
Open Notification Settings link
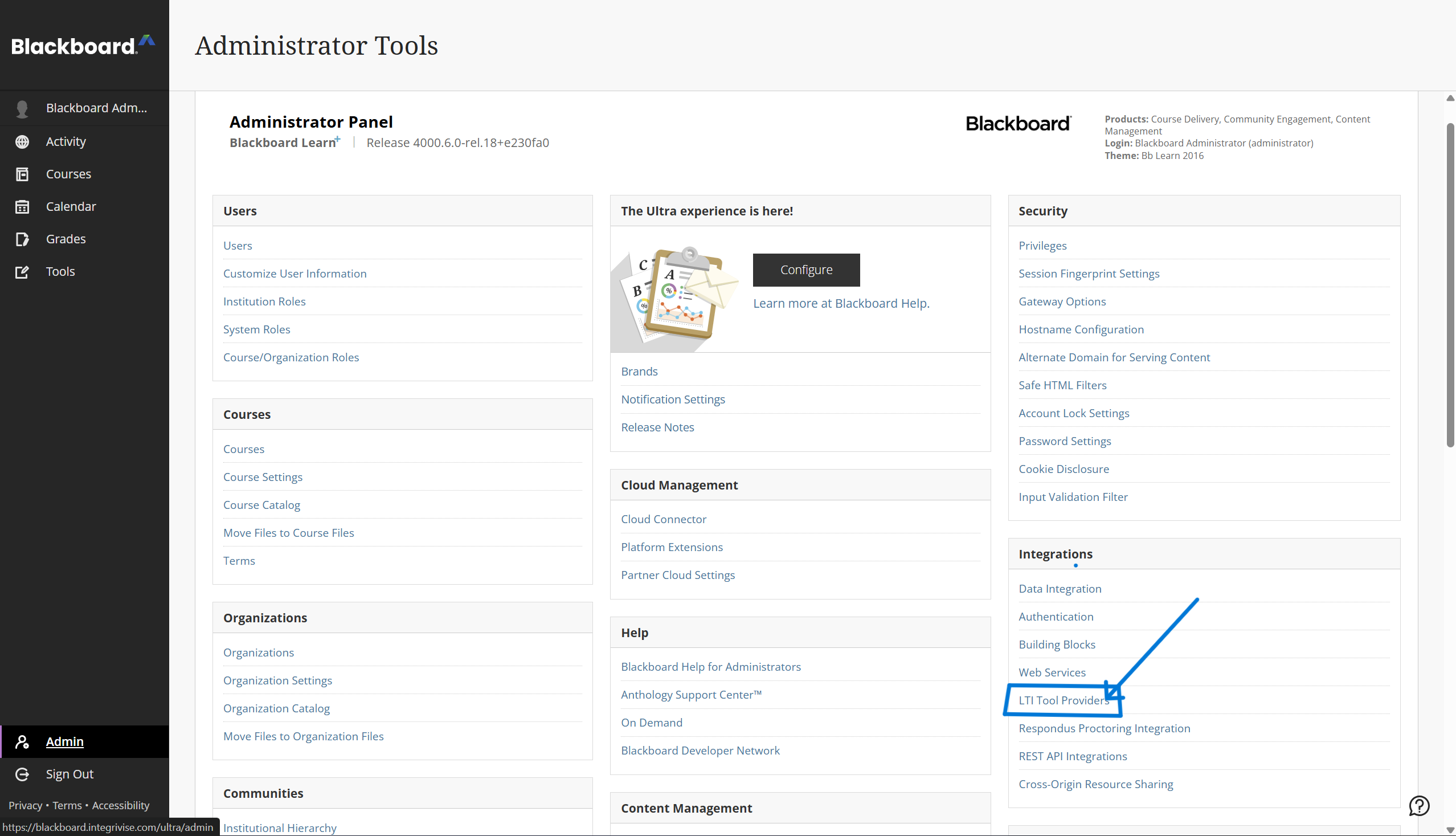pyautogui.click(x=673, y=399)
